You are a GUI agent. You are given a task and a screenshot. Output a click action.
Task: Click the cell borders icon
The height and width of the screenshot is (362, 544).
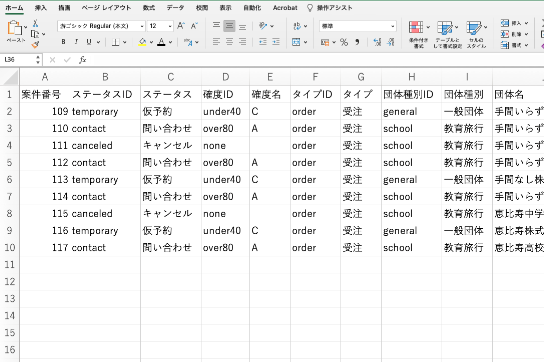click(116, 42)
